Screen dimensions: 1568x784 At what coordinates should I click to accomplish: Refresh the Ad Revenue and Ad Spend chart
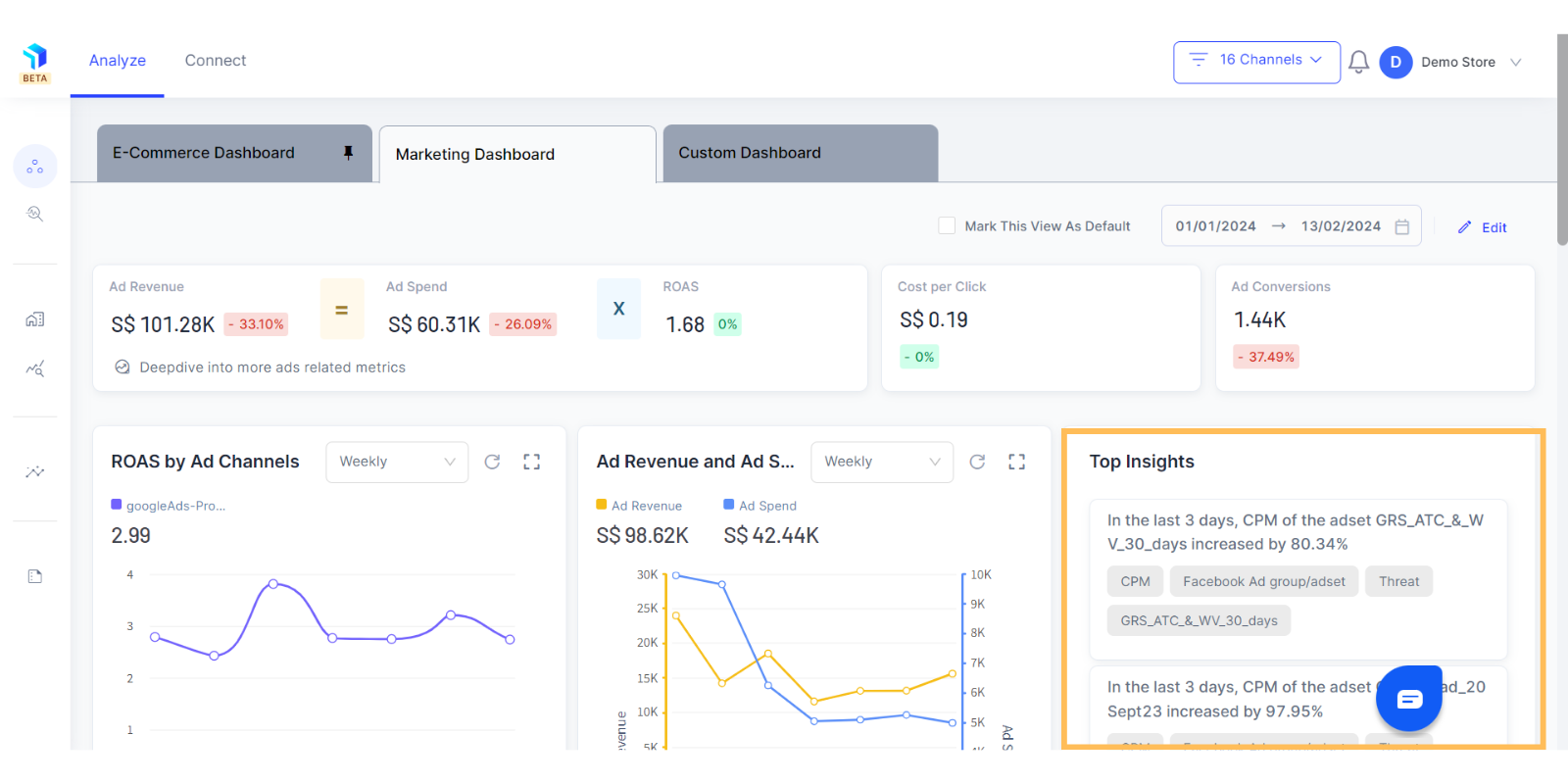coord(977,462)
